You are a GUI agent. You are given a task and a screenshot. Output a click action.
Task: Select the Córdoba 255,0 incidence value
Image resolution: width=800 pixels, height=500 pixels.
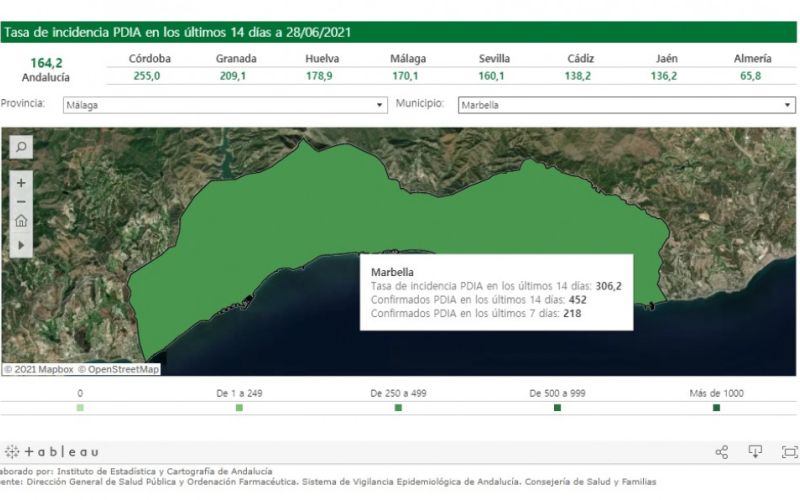pos(147,76)
